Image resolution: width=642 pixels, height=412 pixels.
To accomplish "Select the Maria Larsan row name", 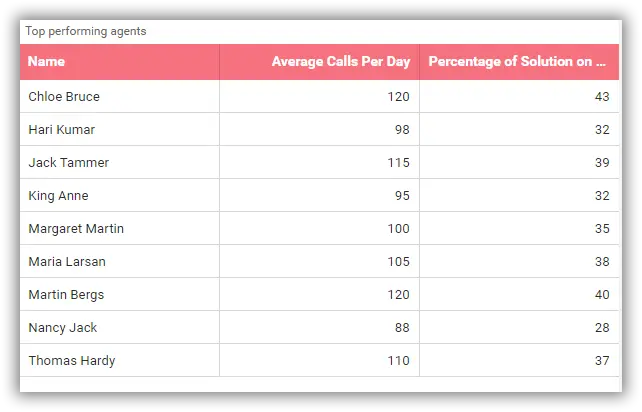I will pos(67,262).
